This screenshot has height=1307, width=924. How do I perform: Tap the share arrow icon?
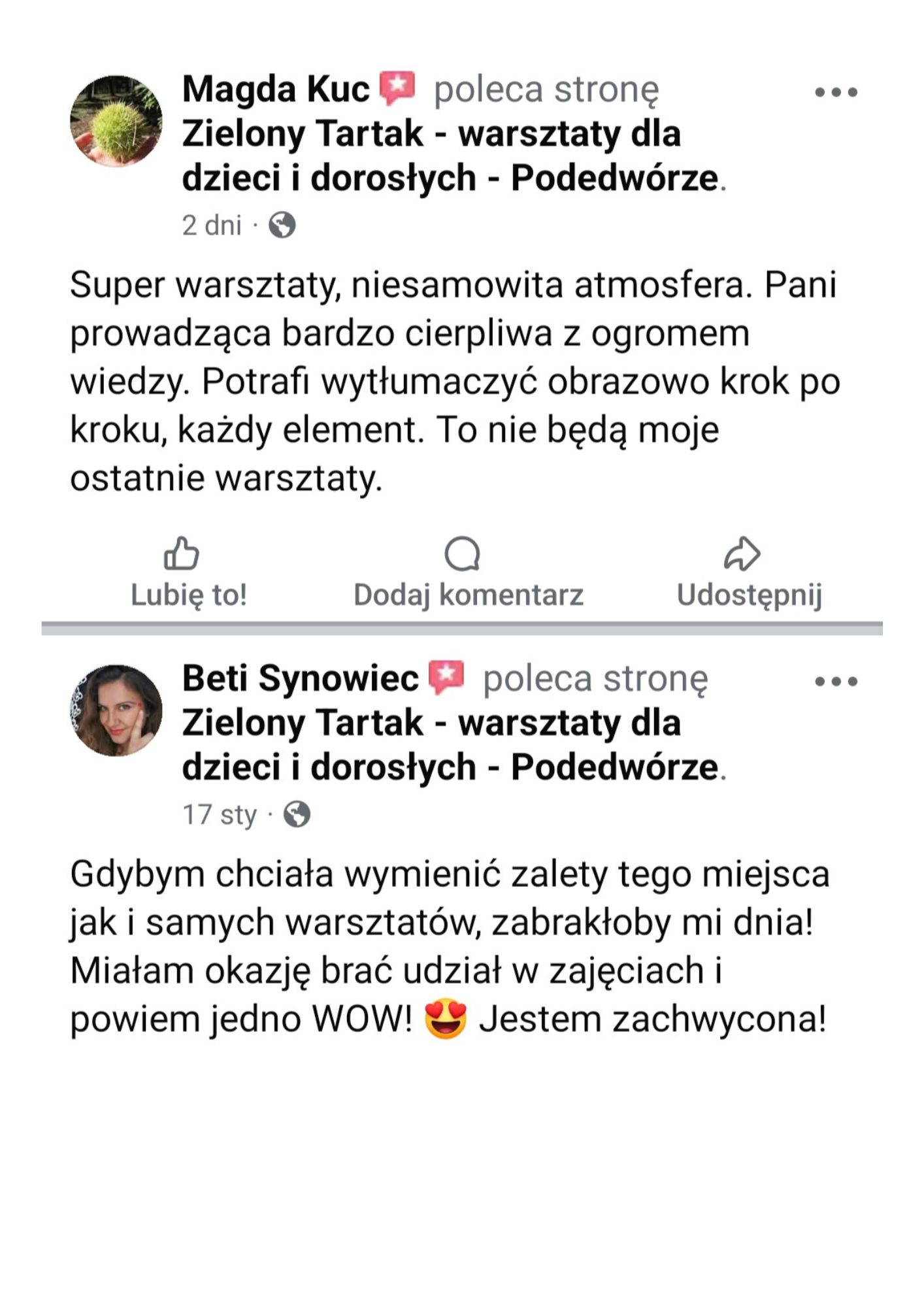coord(742,554)
